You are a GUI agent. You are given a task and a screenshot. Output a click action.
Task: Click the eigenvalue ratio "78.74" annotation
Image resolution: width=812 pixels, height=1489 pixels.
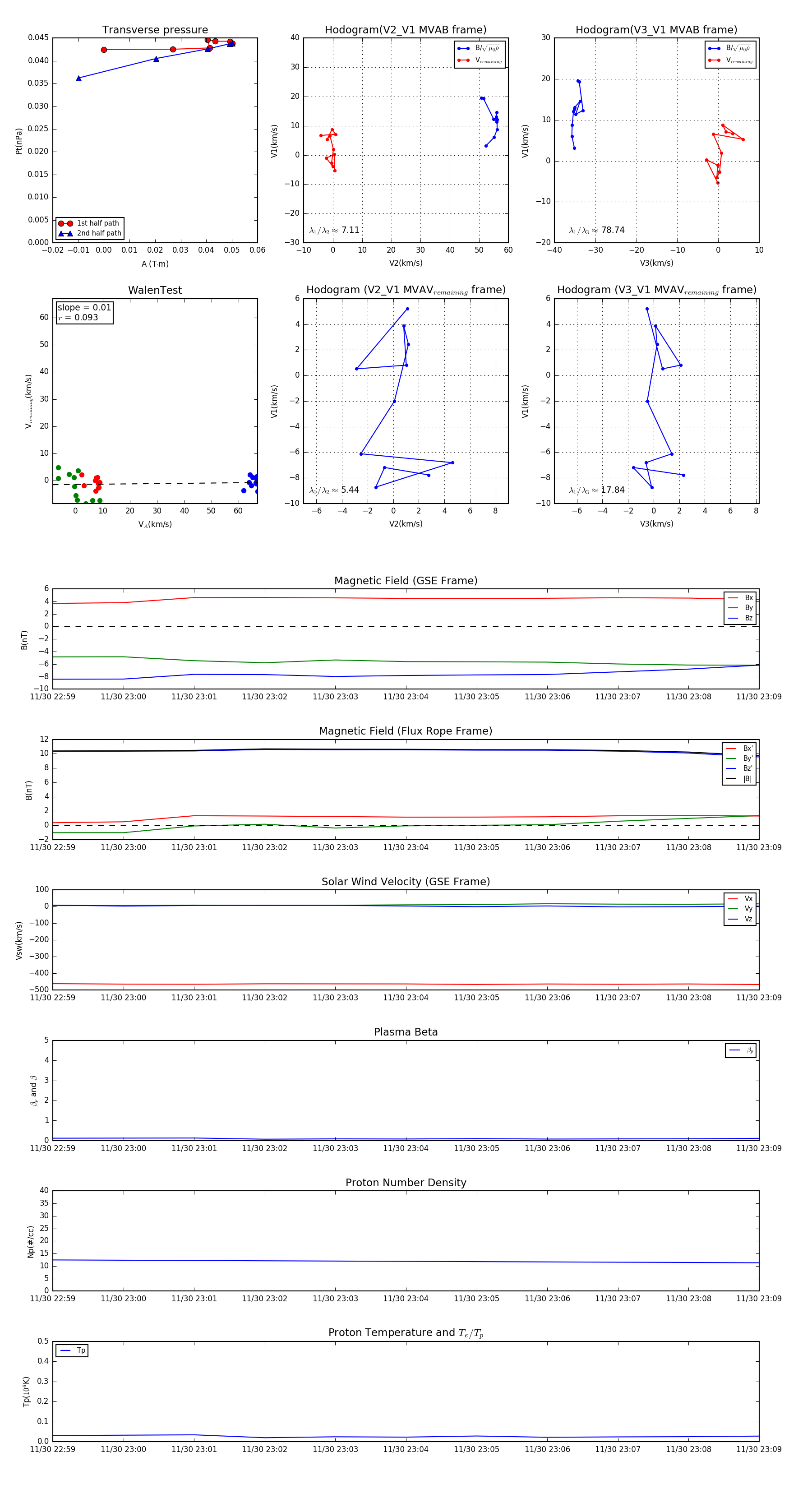(x=597, y=230)
